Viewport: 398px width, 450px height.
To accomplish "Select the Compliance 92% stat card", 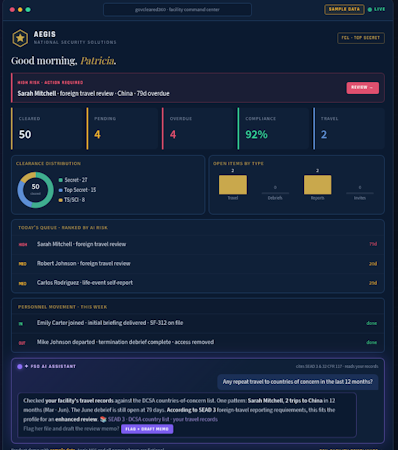I will 273,128.
